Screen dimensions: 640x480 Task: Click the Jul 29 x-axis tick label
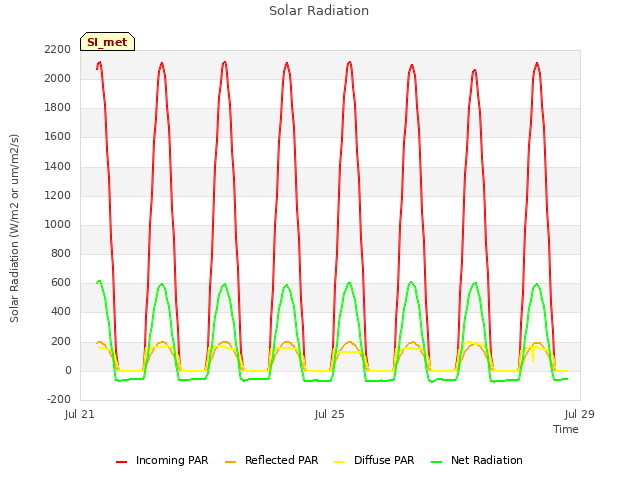point(580,414)
